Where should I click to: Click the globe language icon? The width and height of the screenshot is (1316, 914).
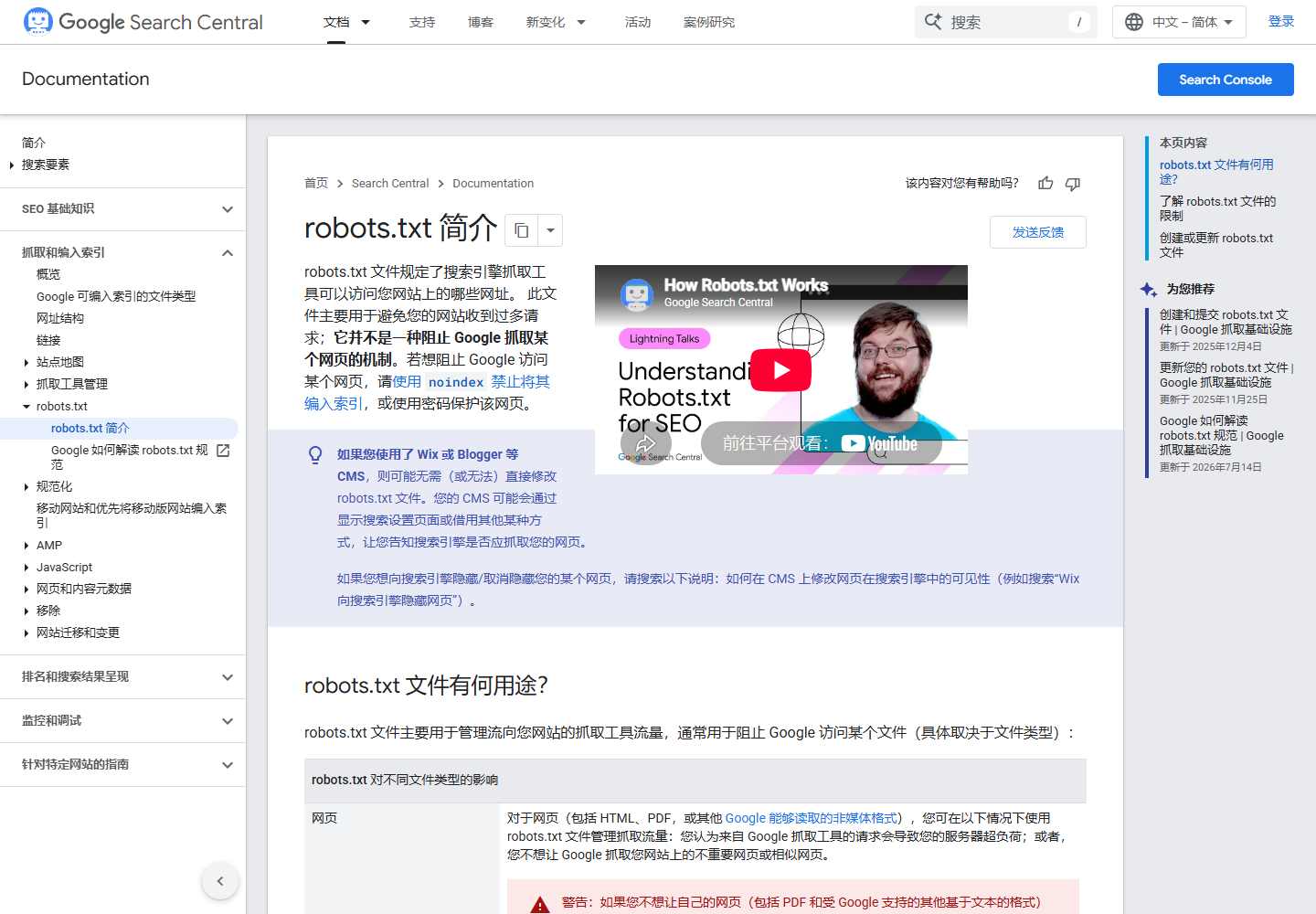1134,22
